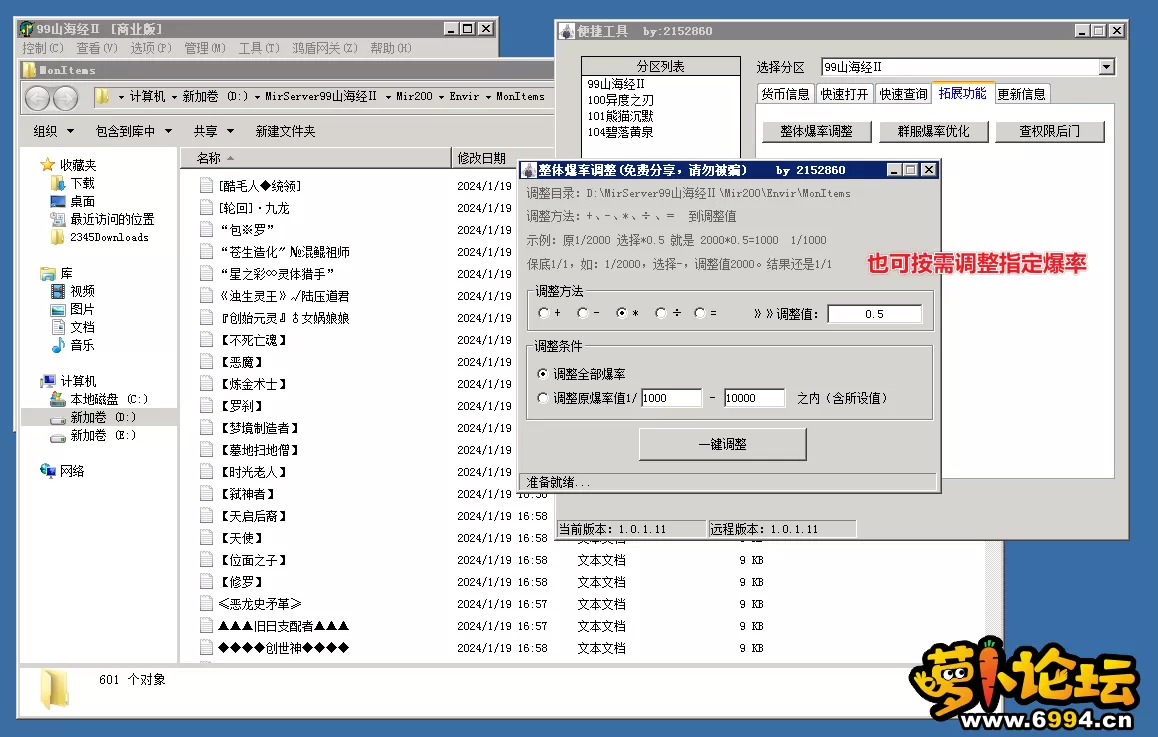Choose 调整原爆率值 range radio option
The width and height of the screenshot is (1158, 737).
pos(543,398)
